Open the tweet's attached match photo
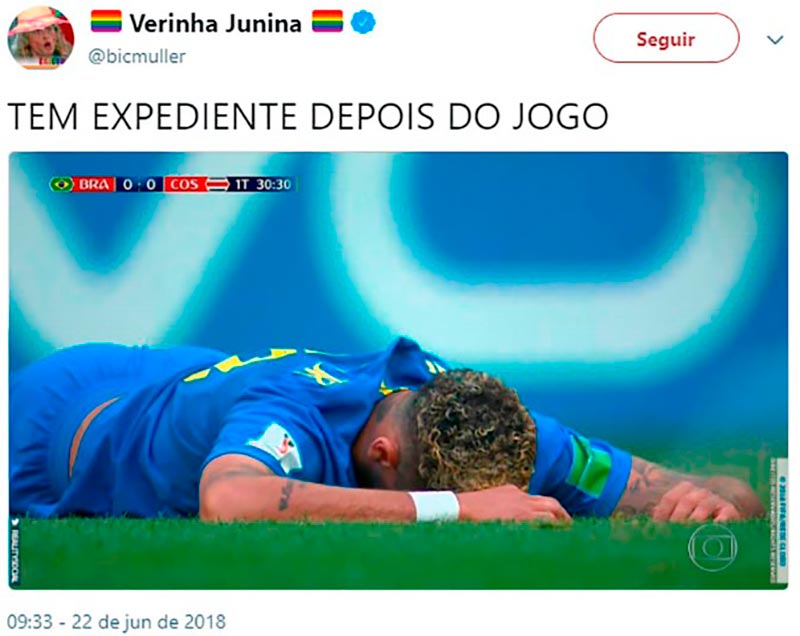Viewport: 800px width, 636px height. (x=398, y=370)
